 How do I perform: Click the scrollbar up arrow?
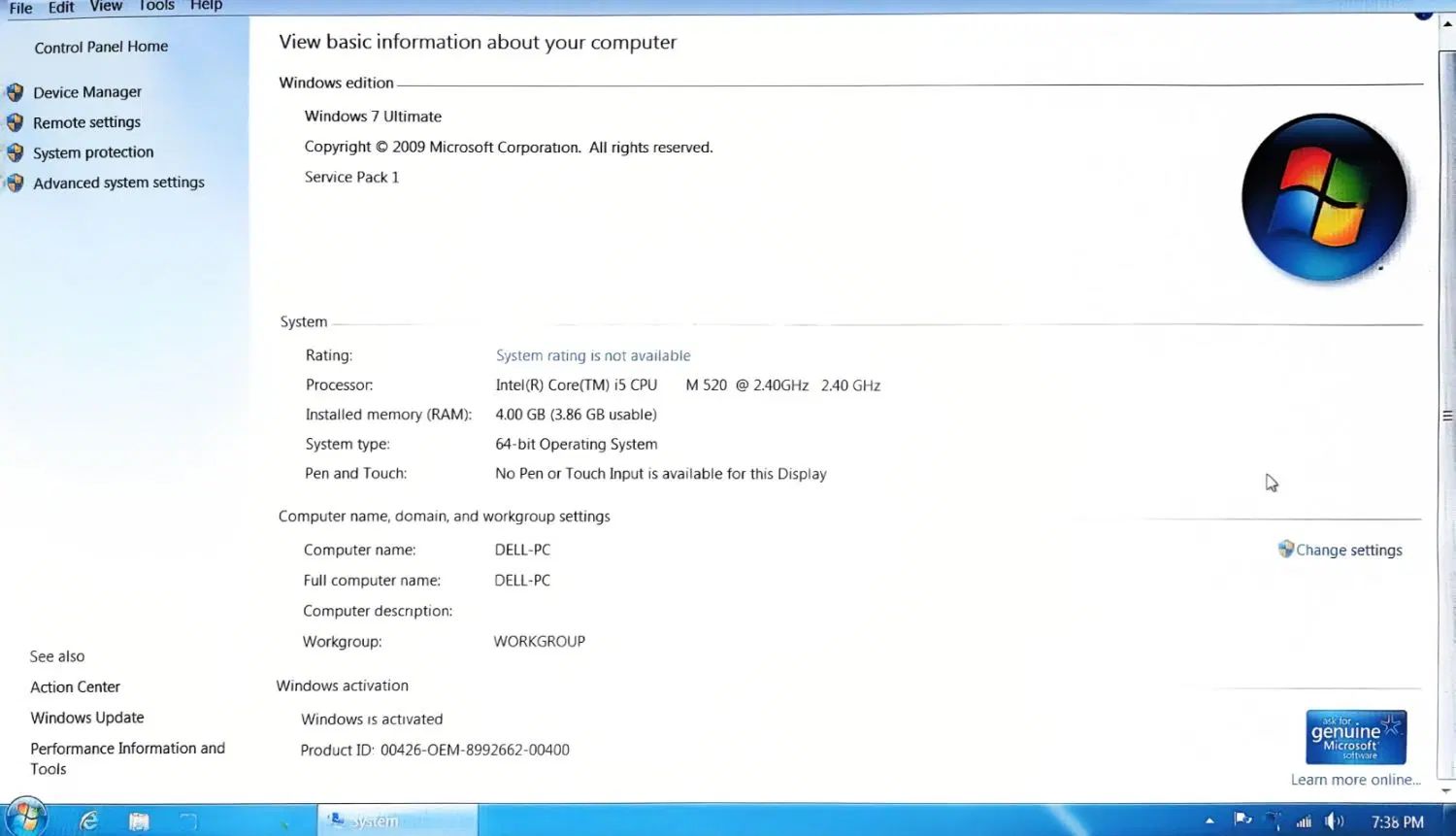tap(1447, 23)
